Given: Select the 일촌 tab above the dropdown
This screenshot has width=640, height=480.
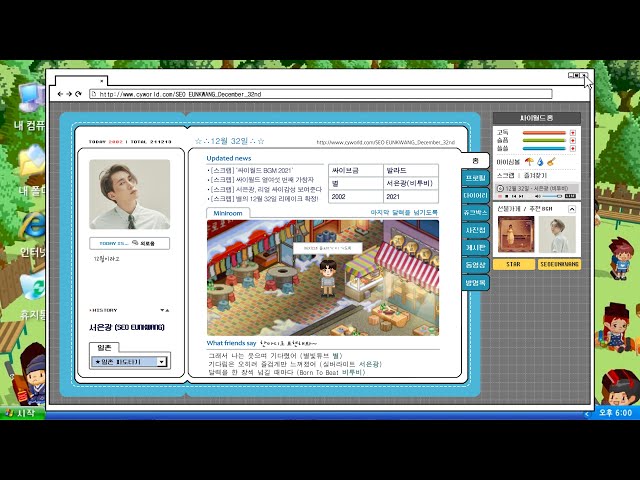Looking at the screenshot, I should point(104,348).
